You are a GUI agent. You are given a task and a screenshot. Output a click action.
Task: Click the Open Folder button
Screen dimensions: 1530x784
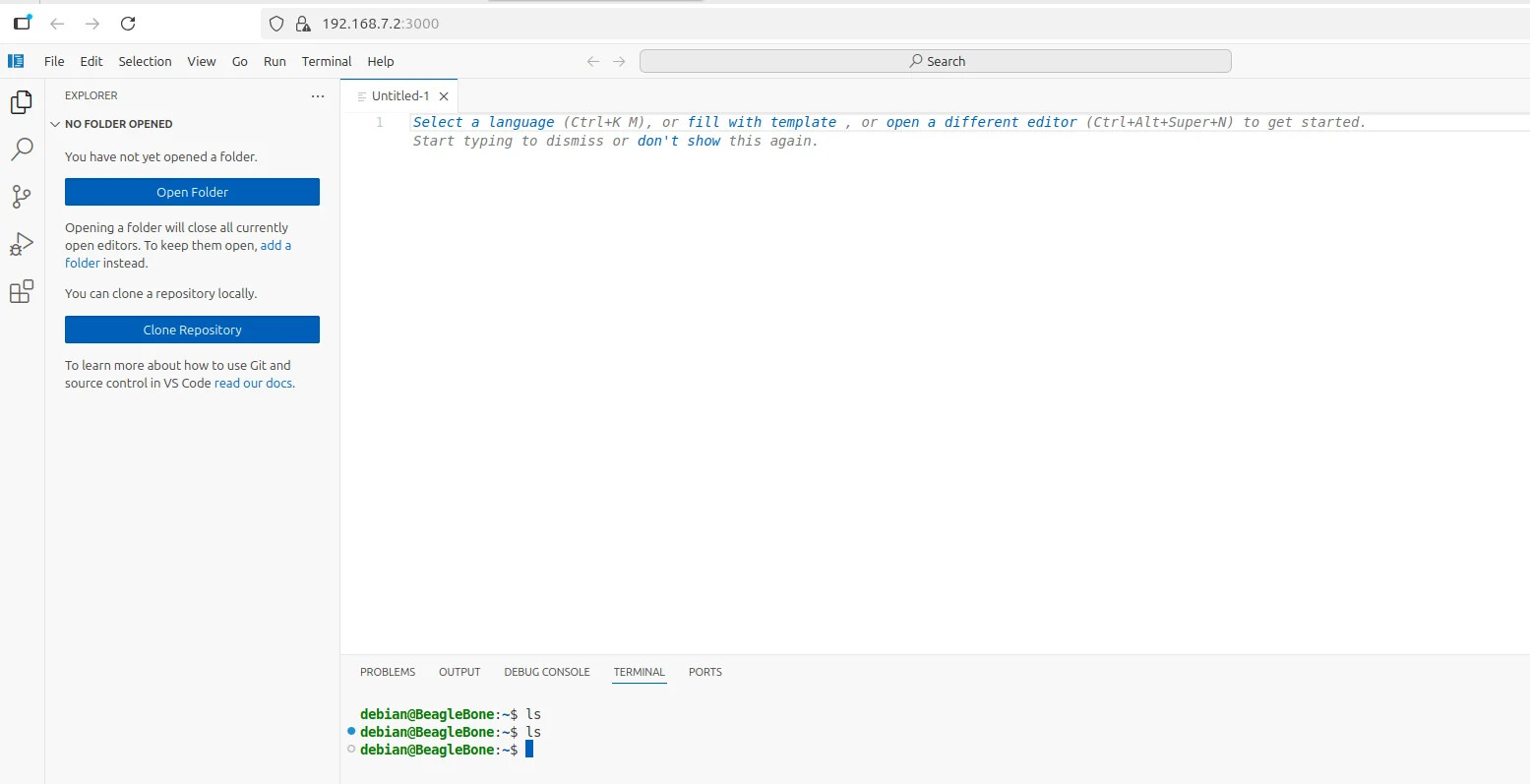192,192
